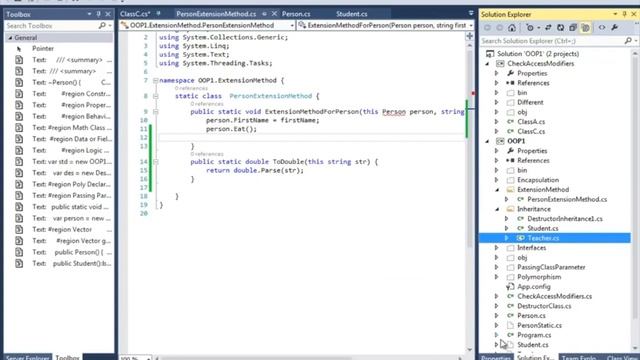This screenshot has height=360, width=640.
Task: Collapse the OOP1 project node
Action: pyautogui.click(x=487, y=141)
